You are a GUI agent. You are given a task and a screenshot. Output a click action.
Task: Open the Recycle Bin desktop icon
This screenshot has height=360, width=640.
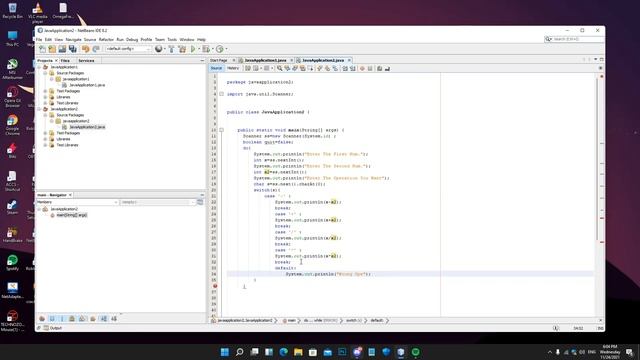tap(12, 10)
